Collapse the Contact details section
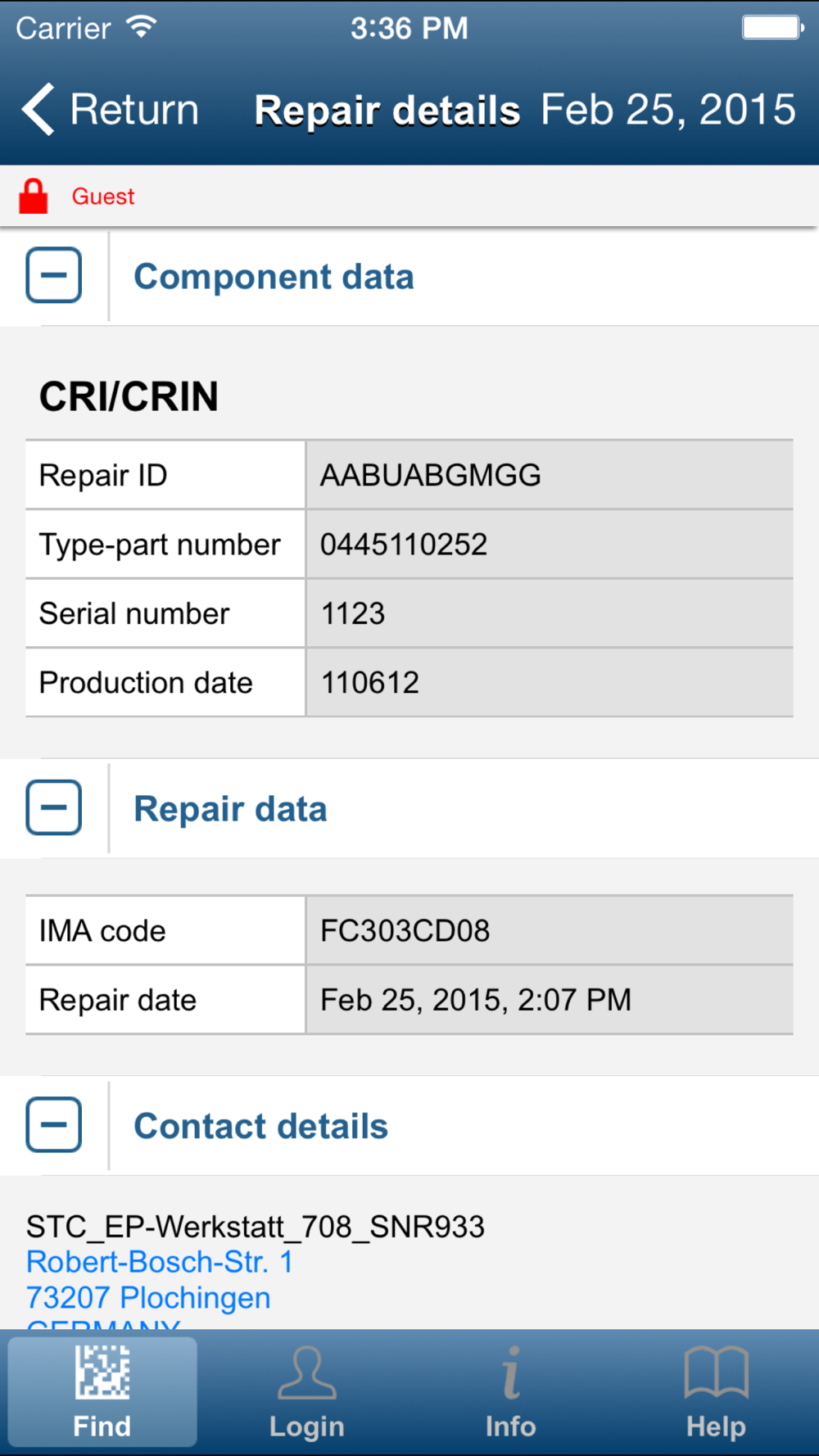 pos(54,1124)
